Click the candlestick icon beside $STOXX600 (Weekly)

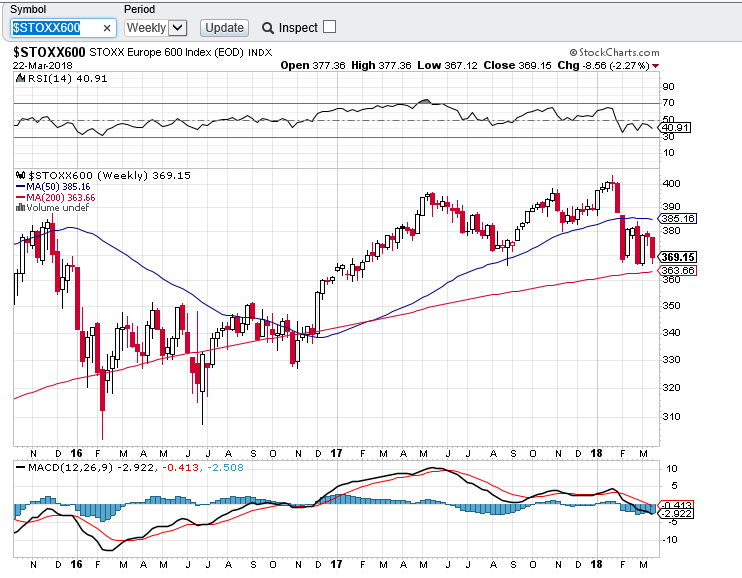click(x=20, y=175)
